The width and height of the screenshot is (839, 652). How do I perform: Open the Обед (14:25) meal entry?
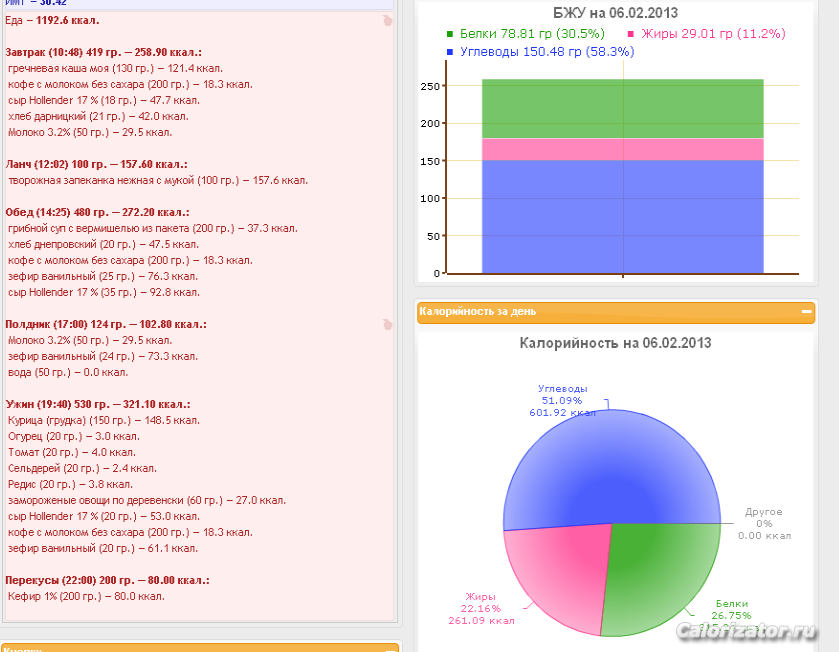coord(97,213)
